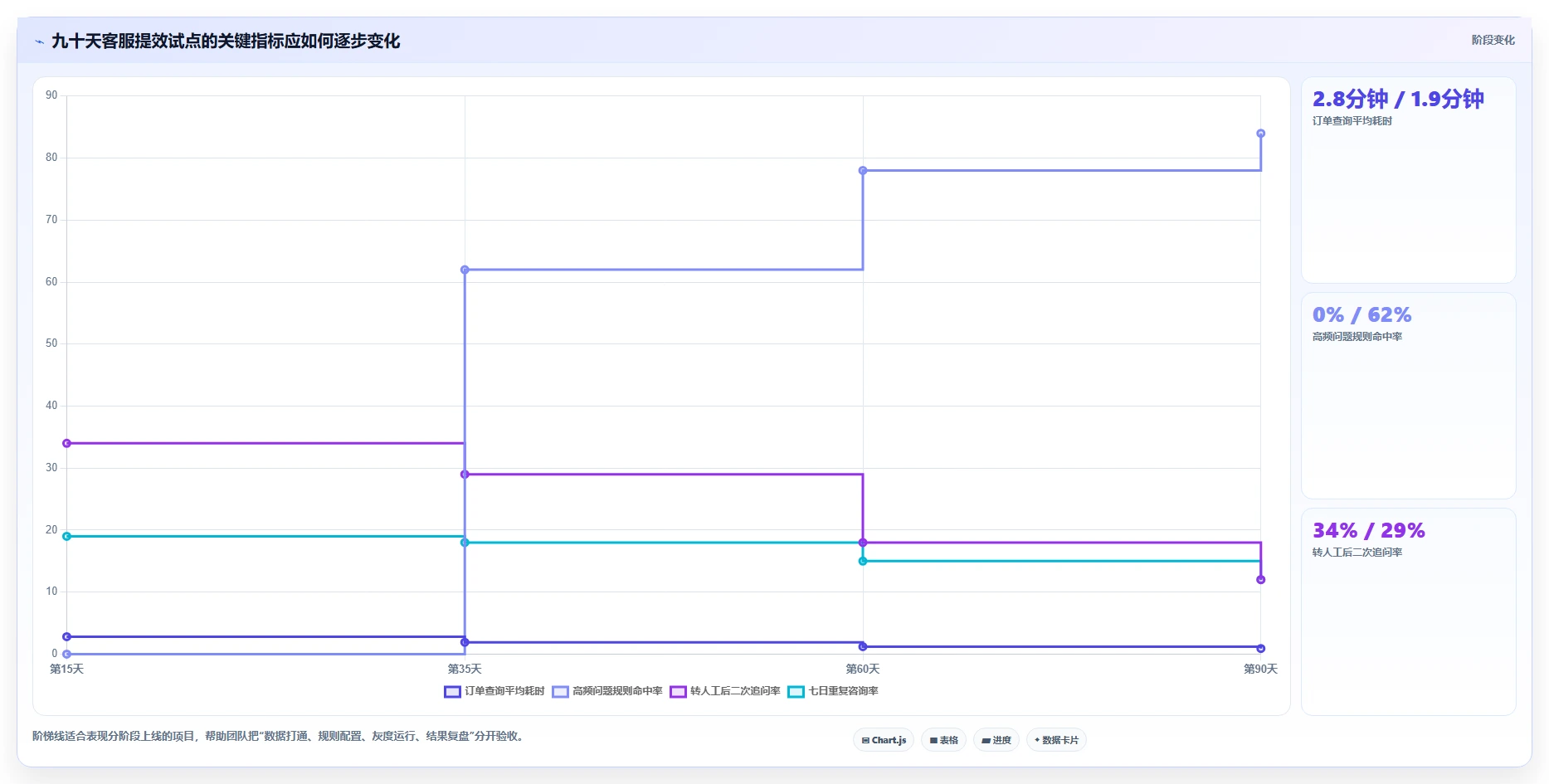Click the chart icon beside the title
The height and width of the screenshot is (784, 1549).
[39, 41]
